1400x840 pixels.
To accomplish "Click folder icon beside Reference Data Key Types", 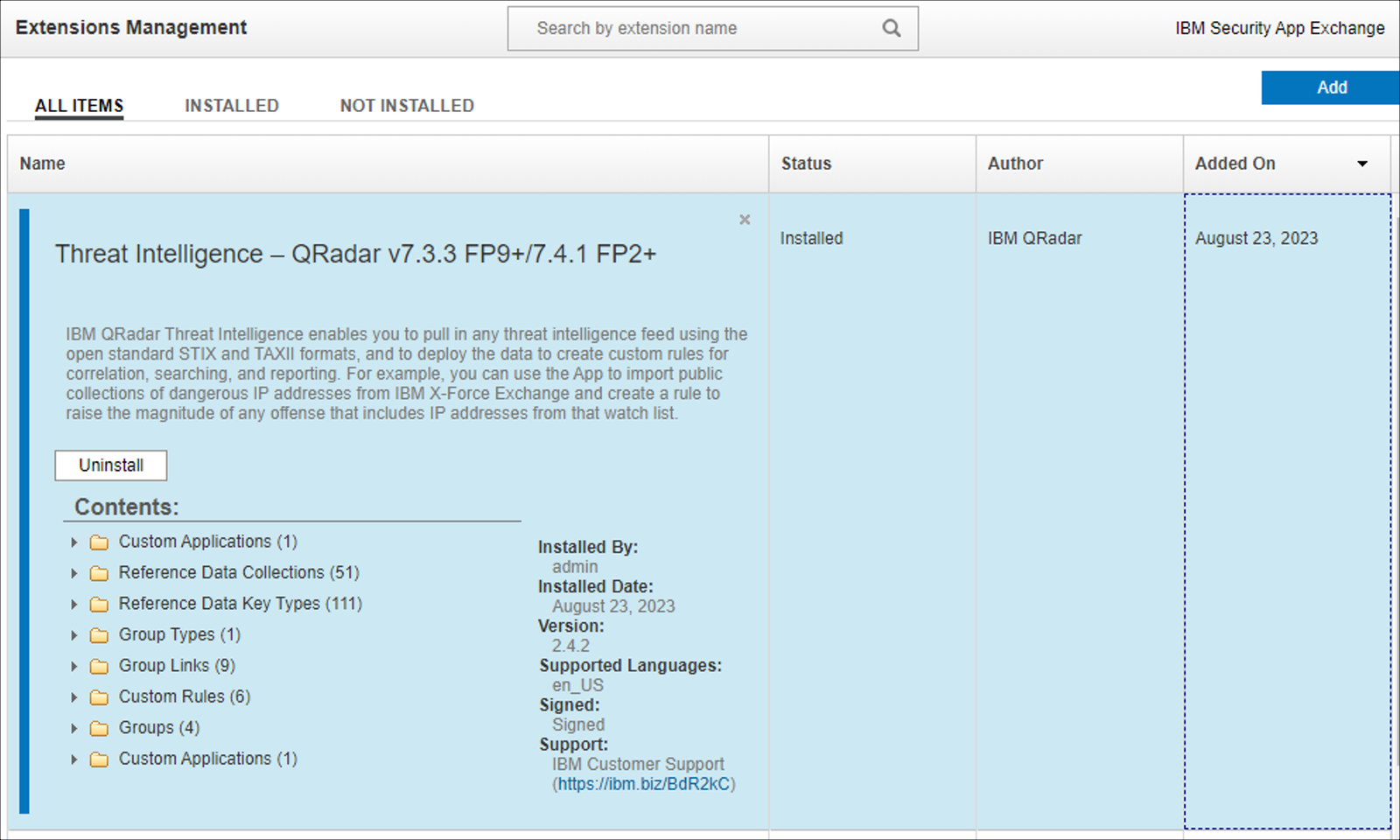I will pos(100,605).
